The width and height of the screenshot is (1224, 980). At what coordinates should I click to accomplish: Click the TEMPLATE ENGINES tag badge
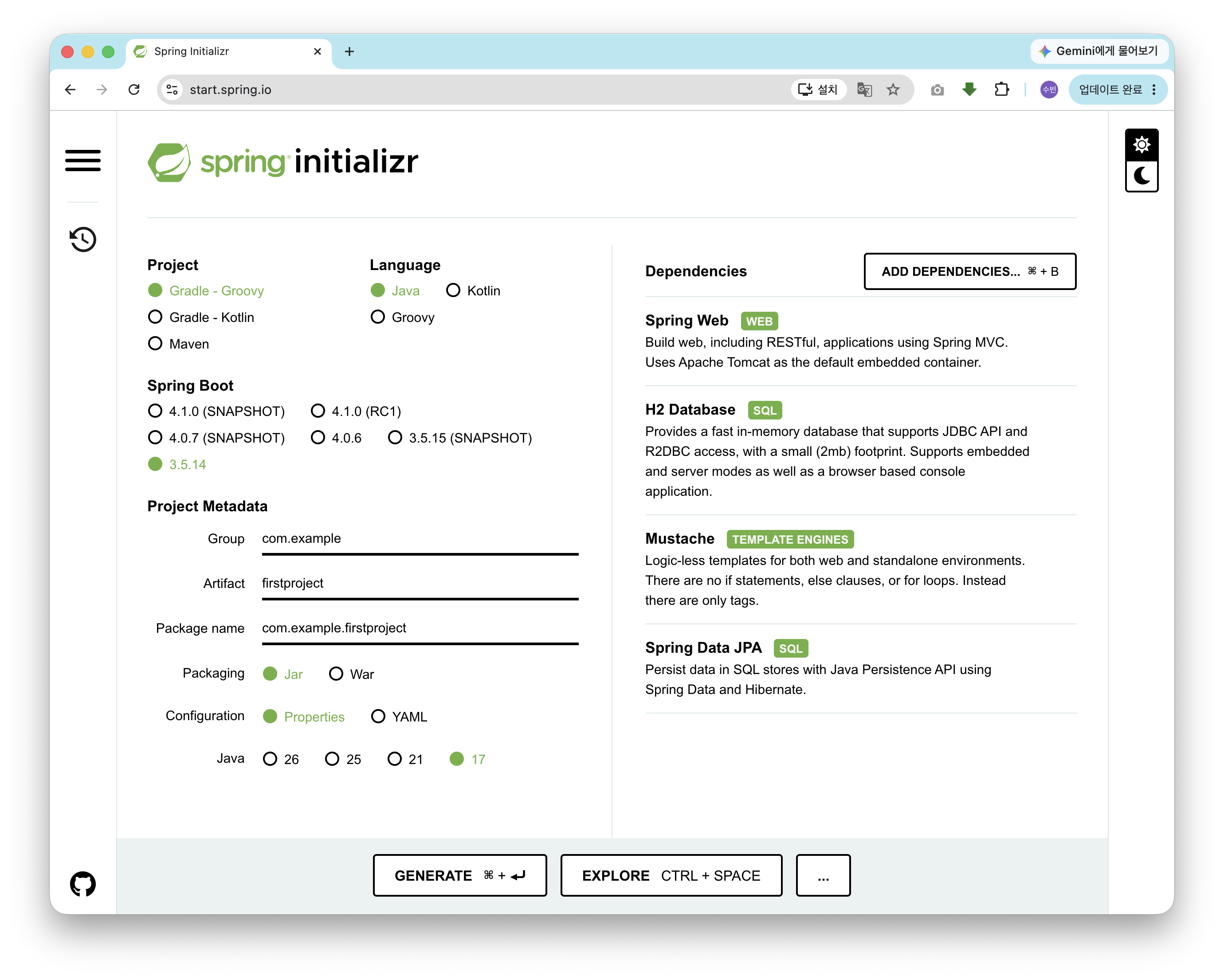coord(790,539)
